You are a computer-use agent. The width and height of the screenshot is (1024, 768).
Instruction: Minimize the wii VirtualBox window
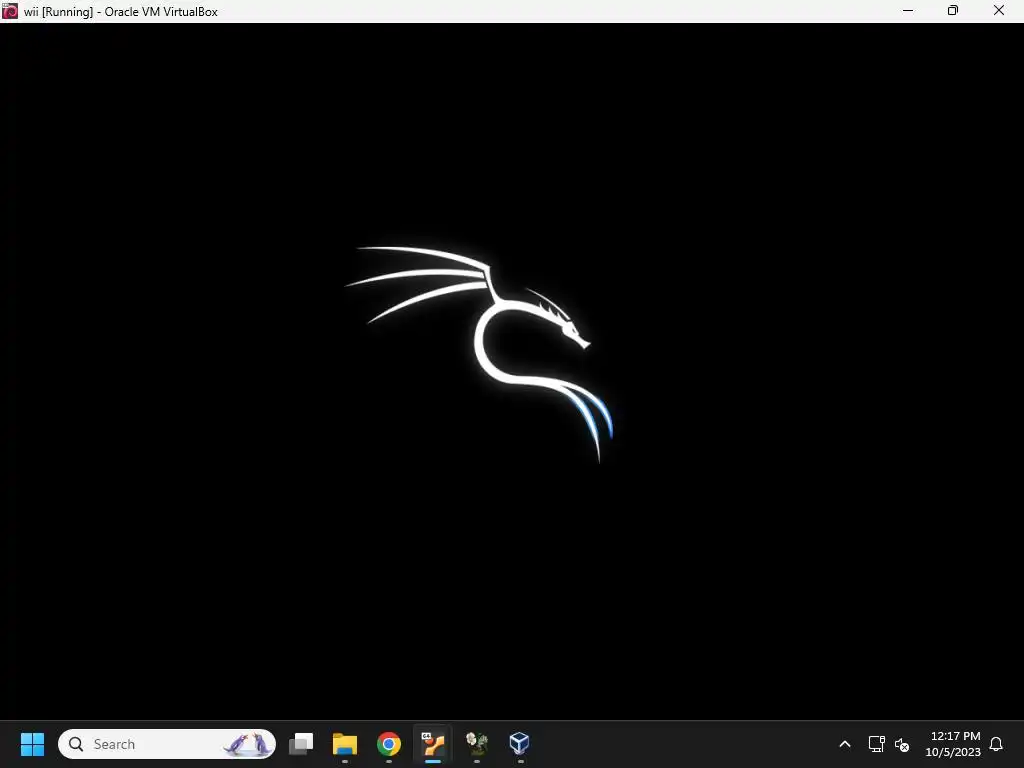point(908,11)
